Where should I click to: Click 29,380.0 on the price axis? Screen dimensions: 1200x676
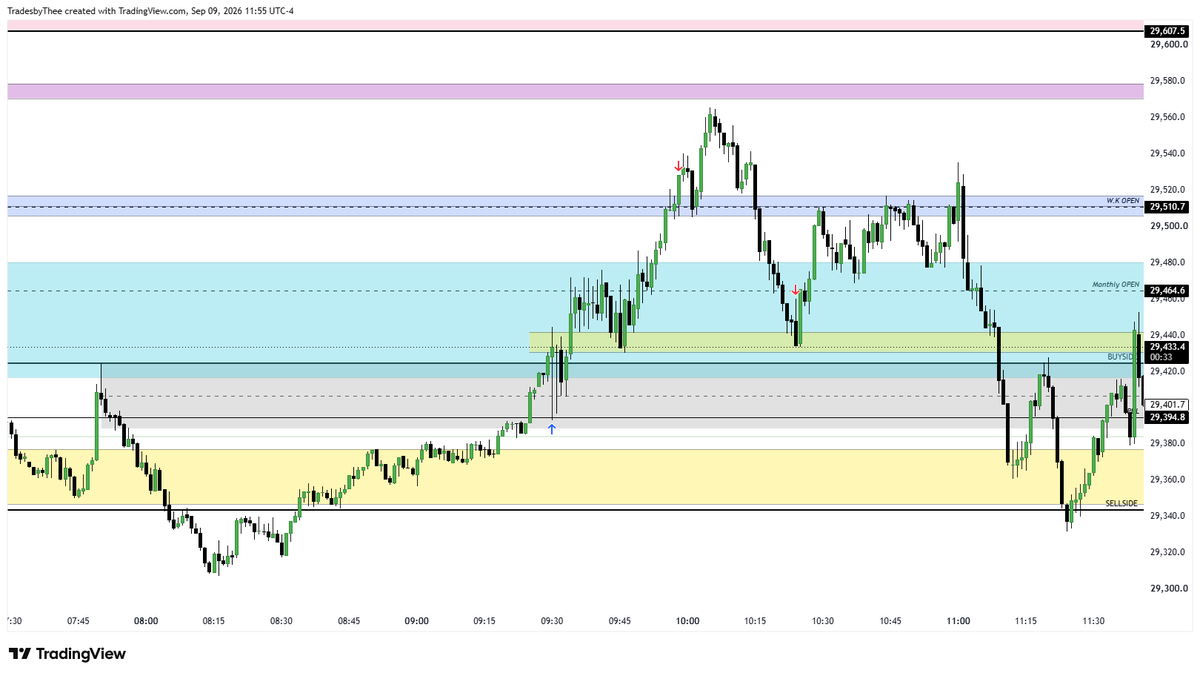[1168, 443]
